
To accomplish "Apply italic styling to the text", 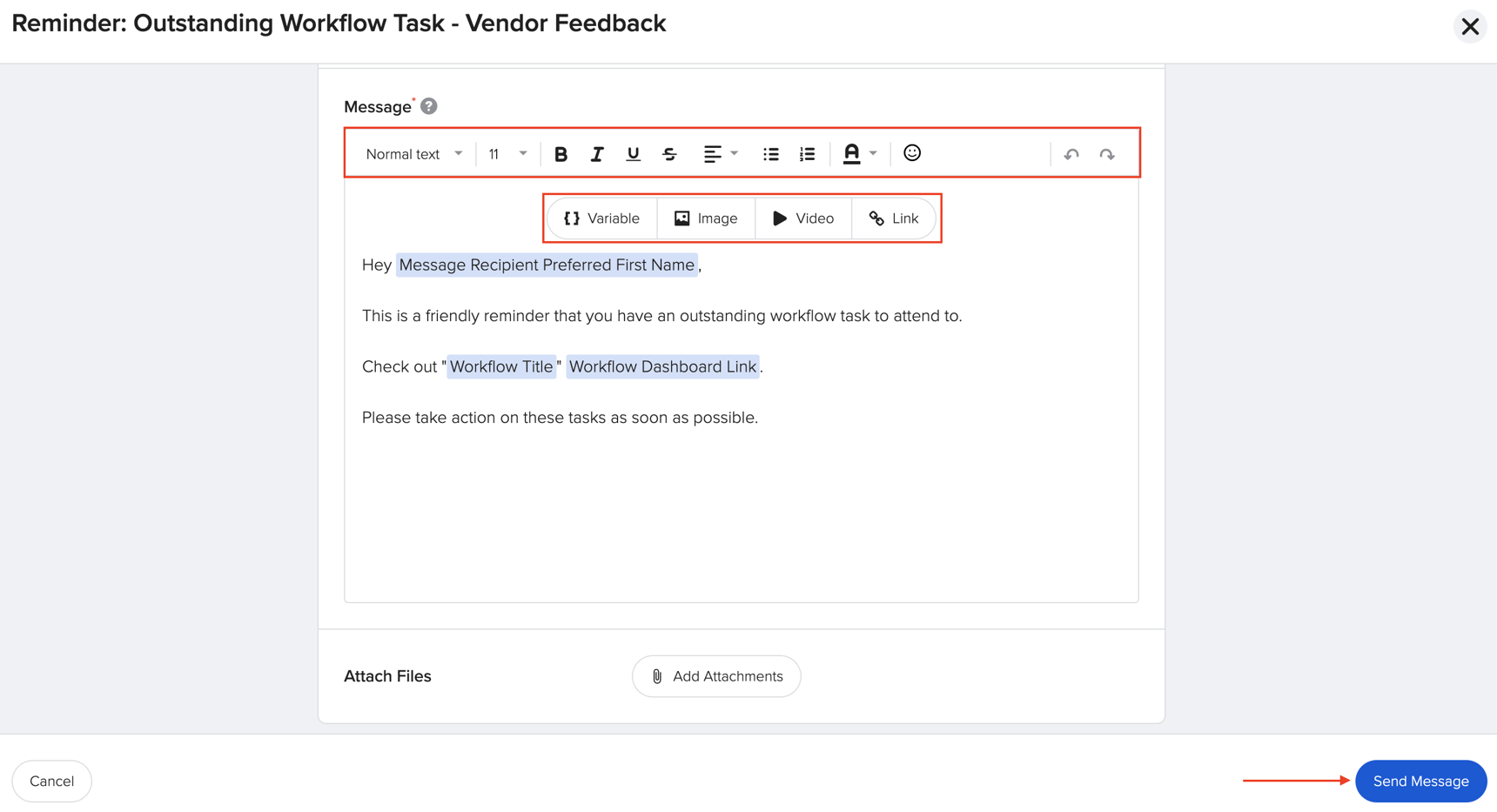I will pyautogui.click(x=597, y=153).
